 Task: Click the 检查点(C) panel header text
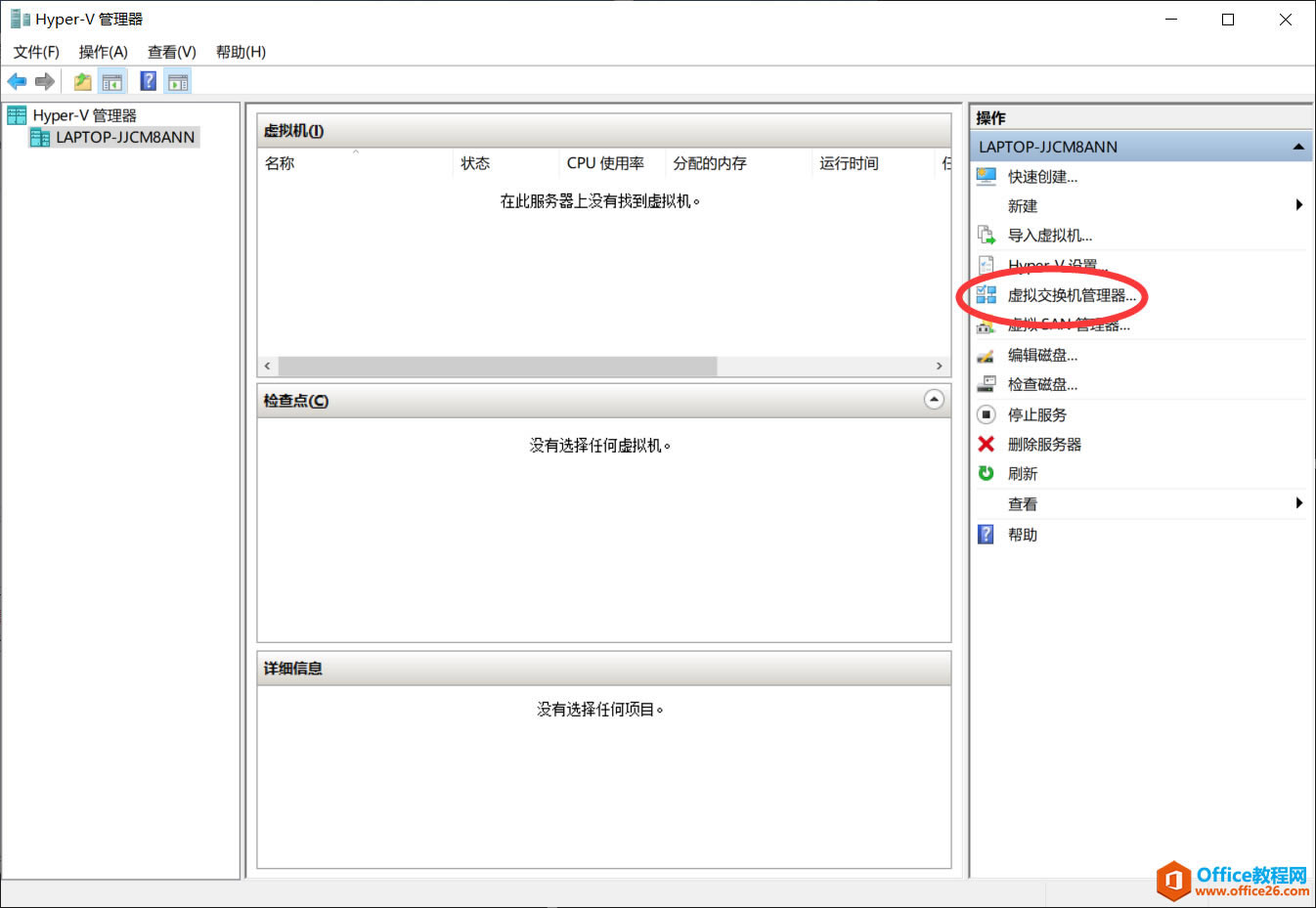click(x=295, y=401)
